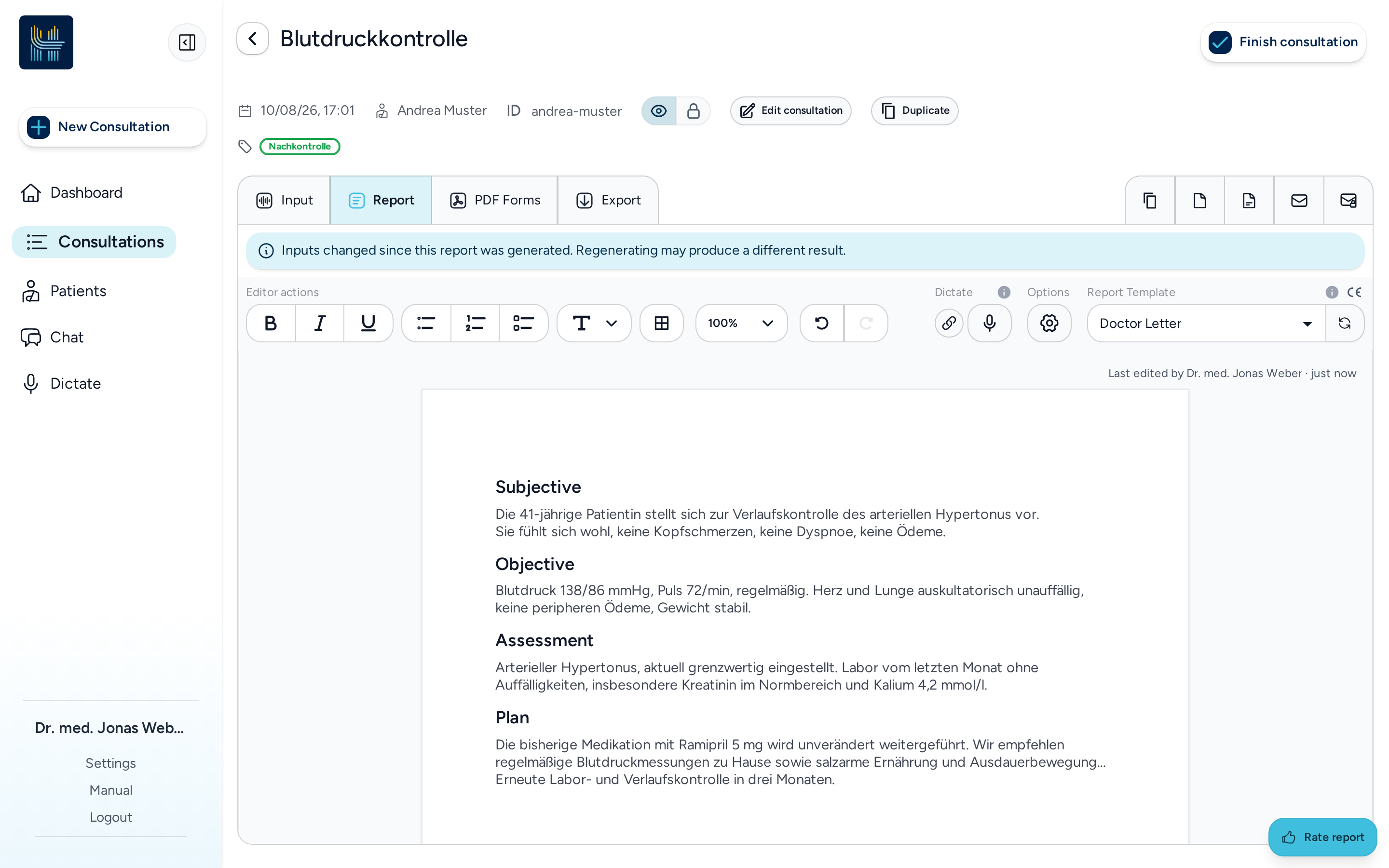Click Edit consultation
Viewport: 1389px width, 868px height.
(x=791, y=111)
